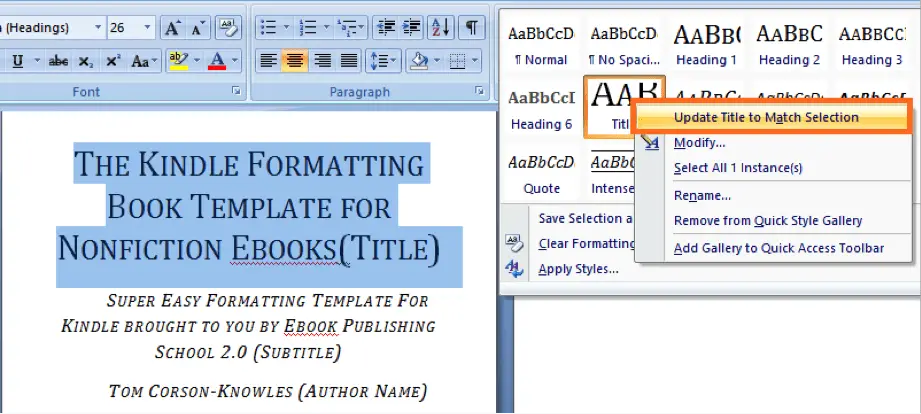Click the Grow Font button
Image resolution: width=921 pixels, height=414 pixels.
(172, 28)
